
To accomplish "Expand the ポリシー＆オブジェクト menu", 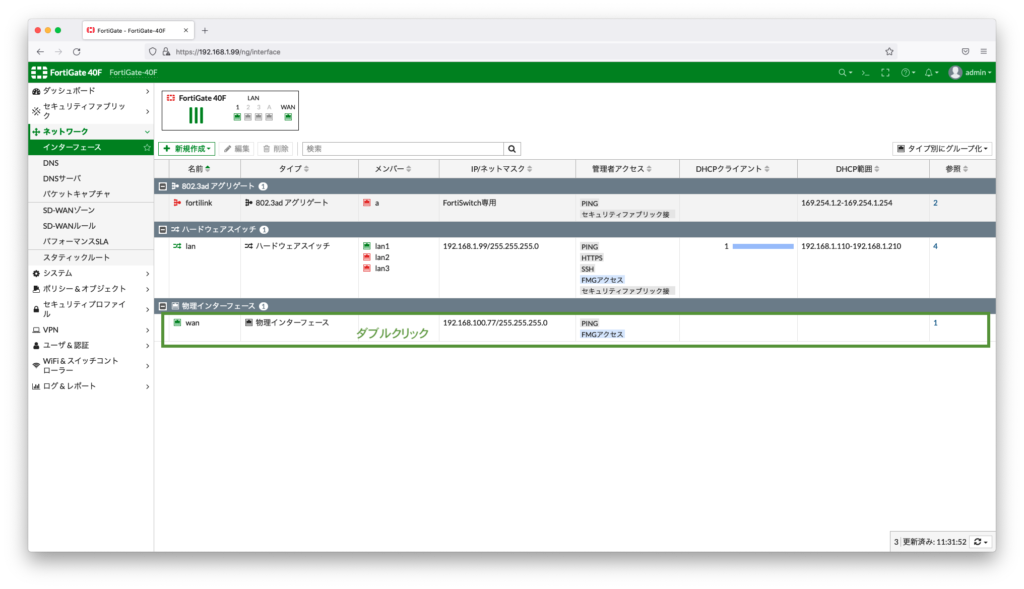I will pyautogui.click(x=90, y=289).
